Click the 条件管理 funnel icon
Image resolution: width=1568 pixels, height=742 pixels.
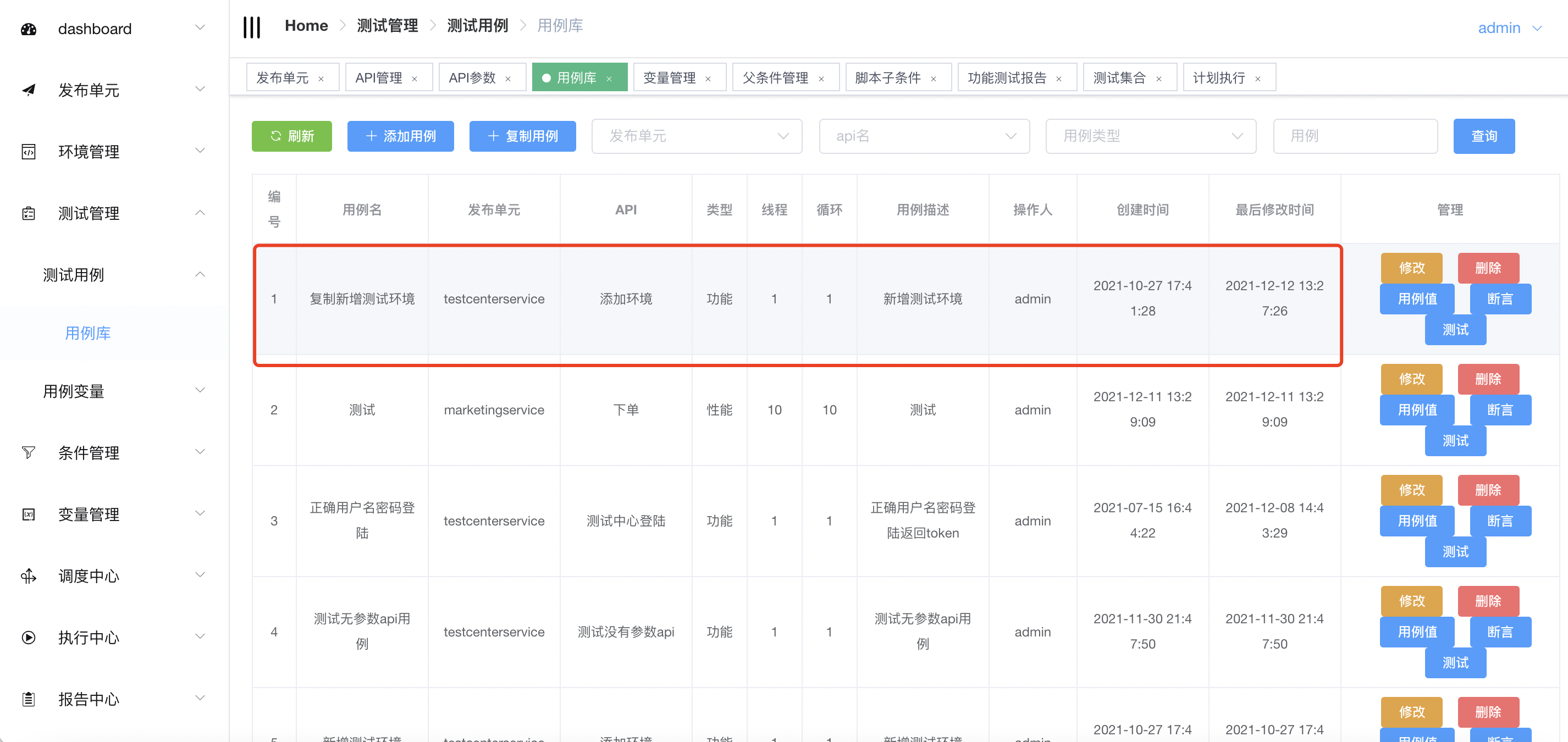(x=29, y=452)
